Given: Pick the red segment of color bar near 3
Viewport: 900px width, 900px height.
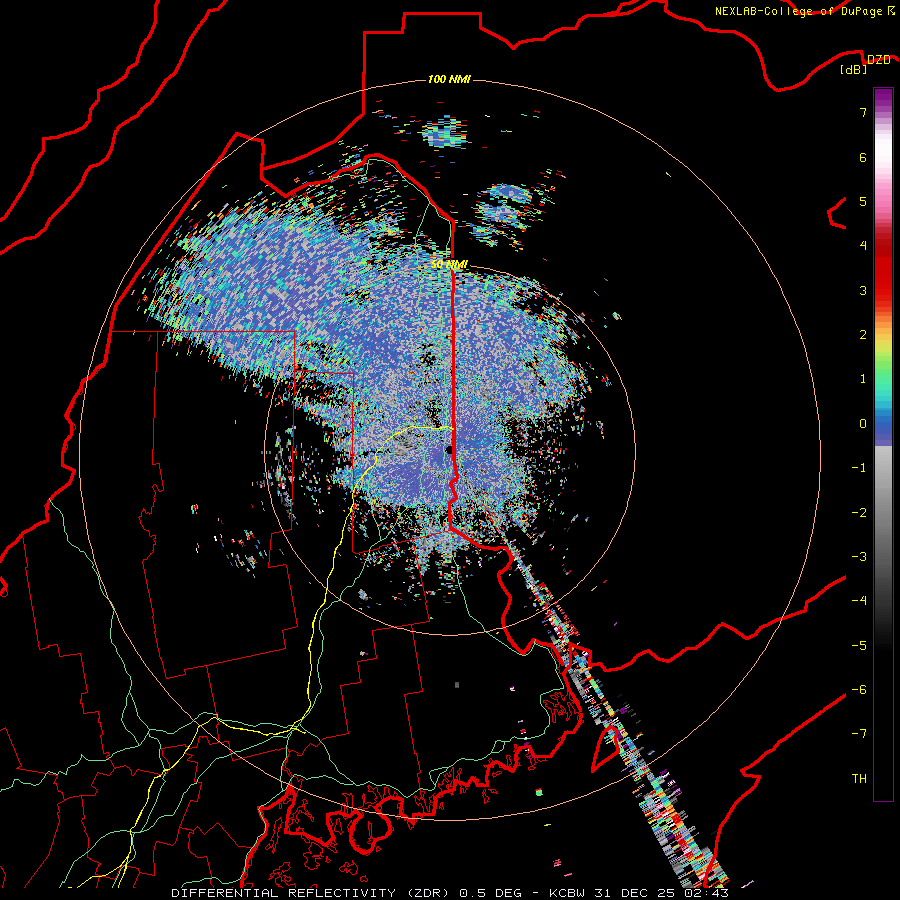Looking at the screenshot, I should [883, 281].
